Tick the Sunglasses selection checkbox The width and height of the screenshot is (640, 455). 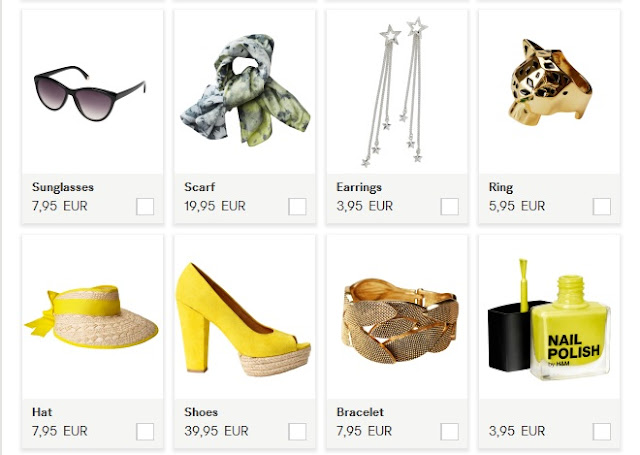[145, 206]
